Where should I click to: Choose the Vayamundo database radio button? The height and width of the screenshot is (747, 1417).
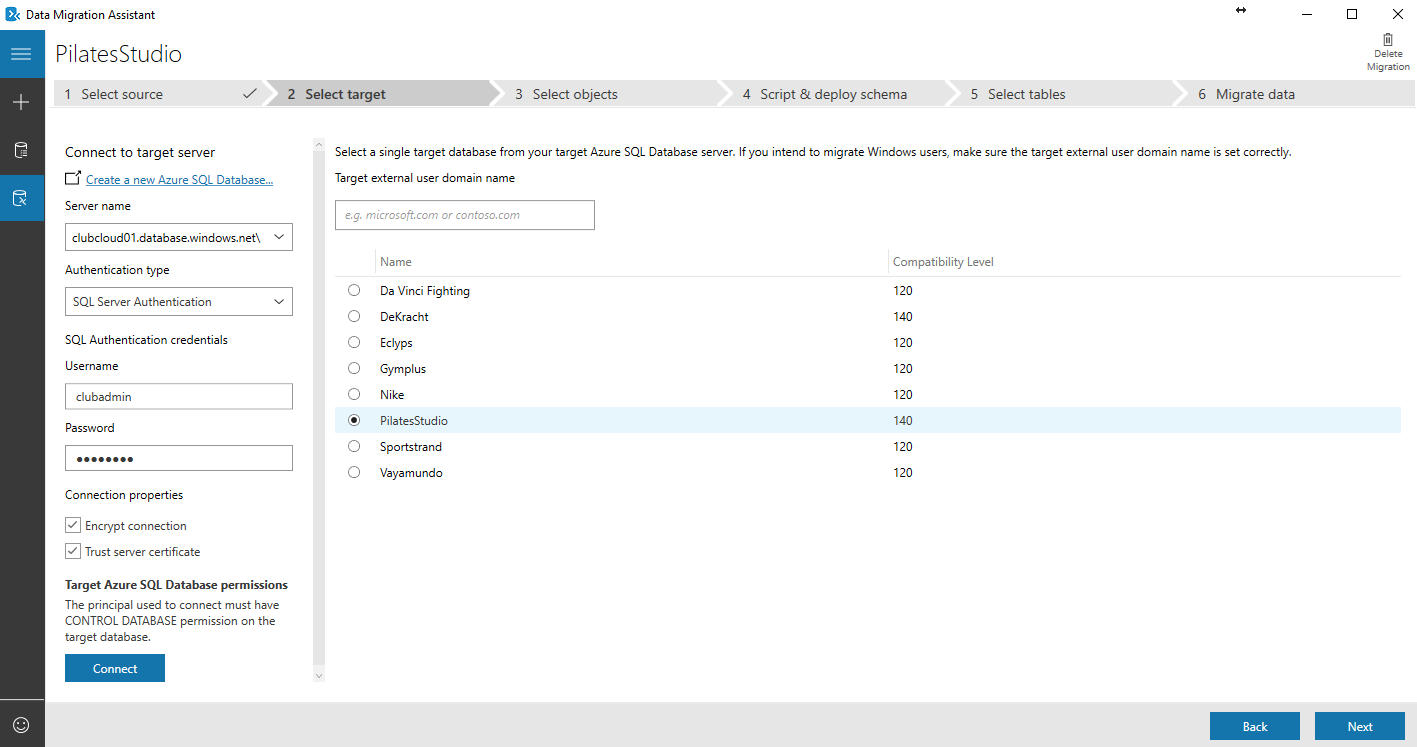pyautogui.click(x=354, y=472)
